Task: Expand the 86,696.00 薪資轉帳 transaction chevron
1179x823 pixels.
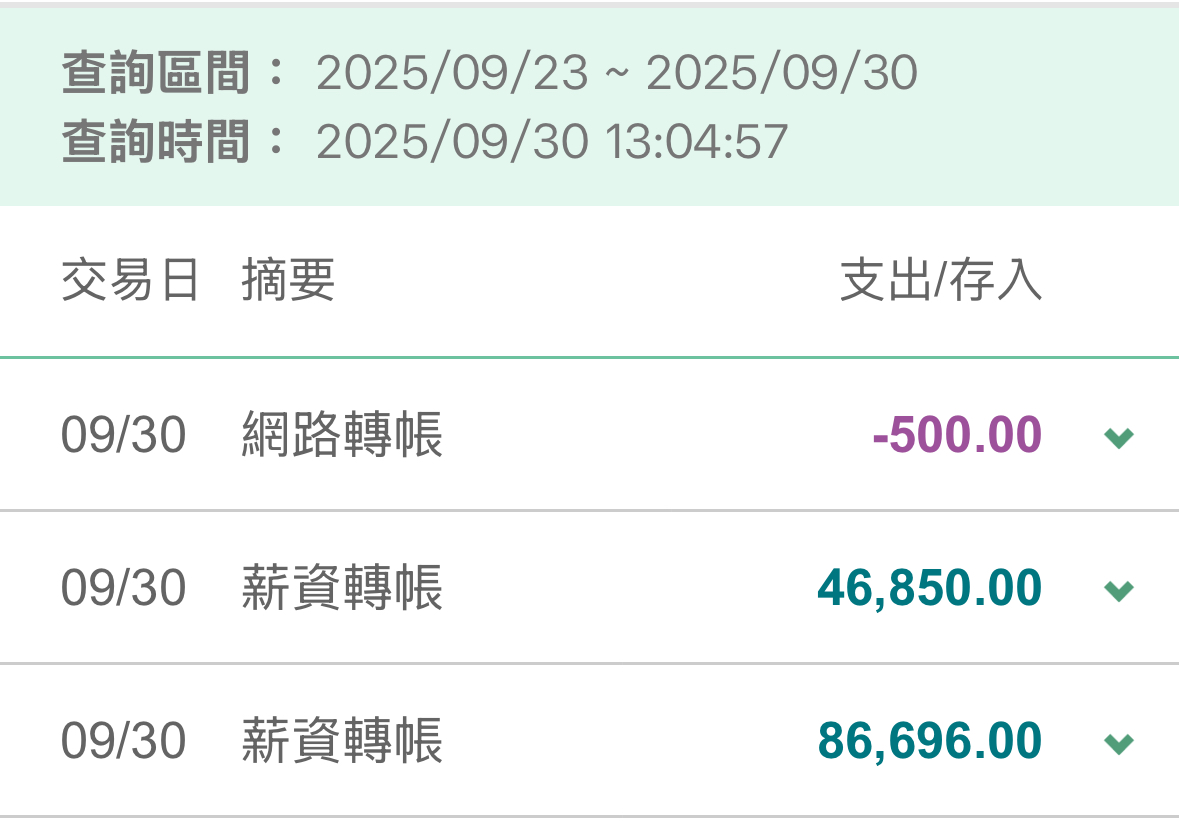Action: pyautogui.click(x=1118, y=743)
